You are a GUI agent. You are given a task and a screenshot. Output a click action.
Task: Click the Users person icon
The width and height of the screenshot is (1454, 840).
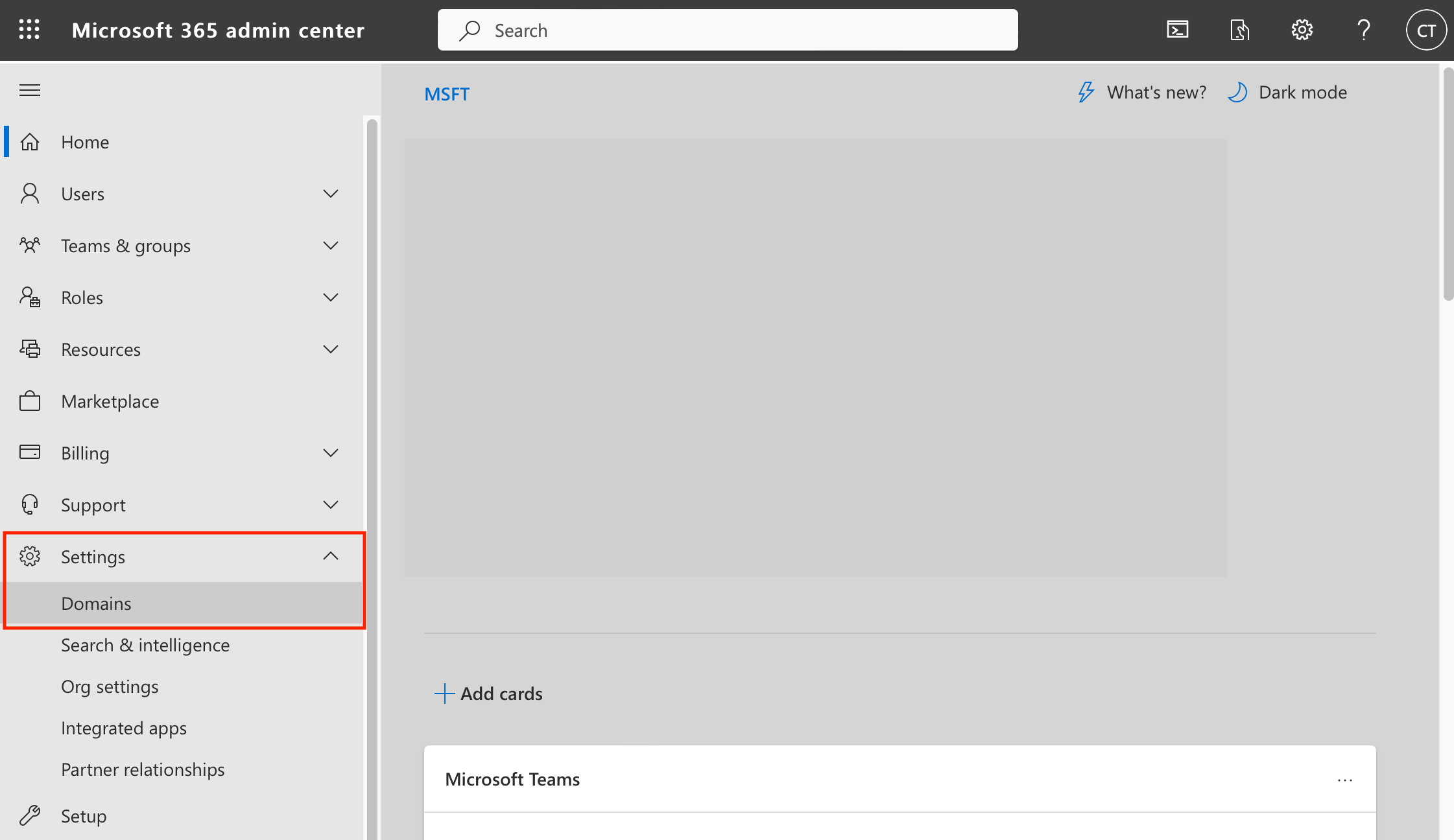pos(30,194)
